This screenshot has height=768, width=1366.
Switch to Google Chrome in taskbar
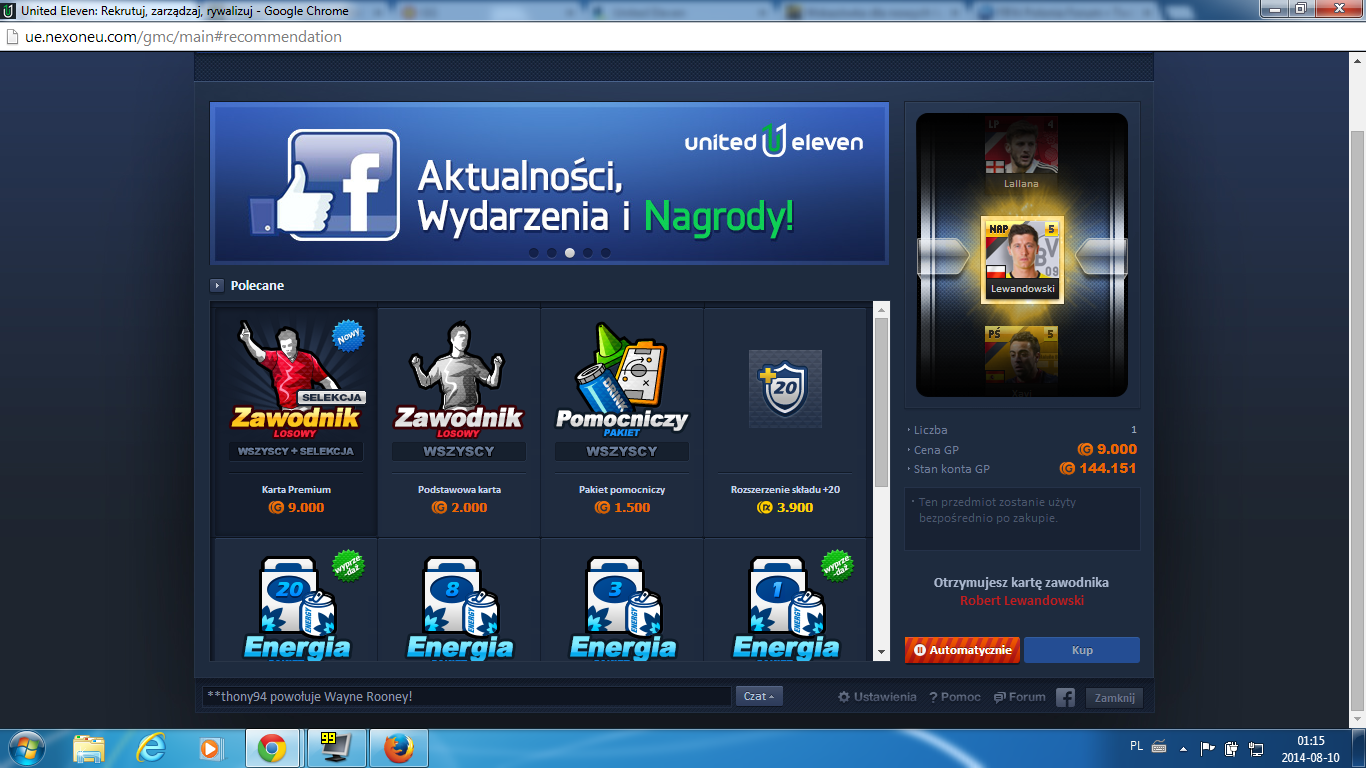274,748
